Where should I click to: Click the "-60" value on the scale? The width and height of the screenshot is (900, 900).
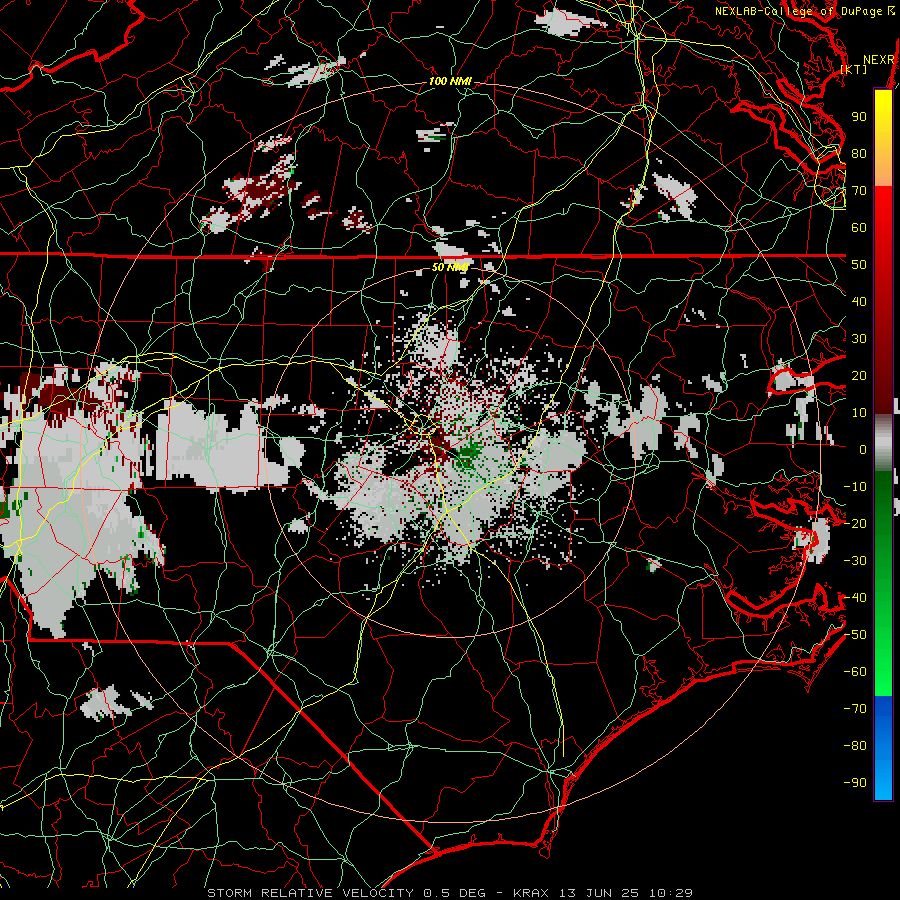[855, 672]
